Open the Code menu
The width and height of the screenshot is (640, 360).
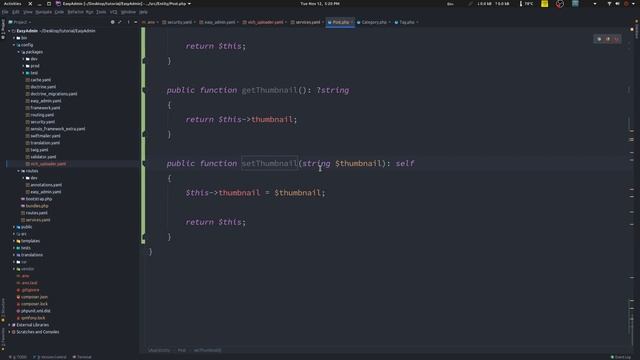60,12
